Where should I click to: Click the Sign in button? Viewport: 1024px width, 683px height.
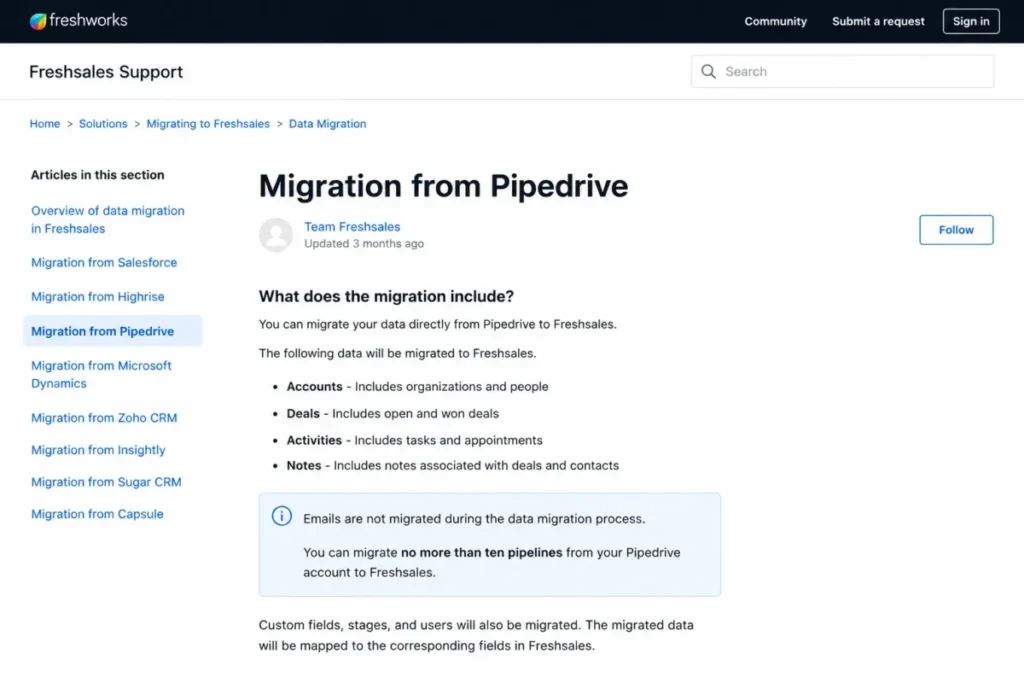[x=970, y=21]
